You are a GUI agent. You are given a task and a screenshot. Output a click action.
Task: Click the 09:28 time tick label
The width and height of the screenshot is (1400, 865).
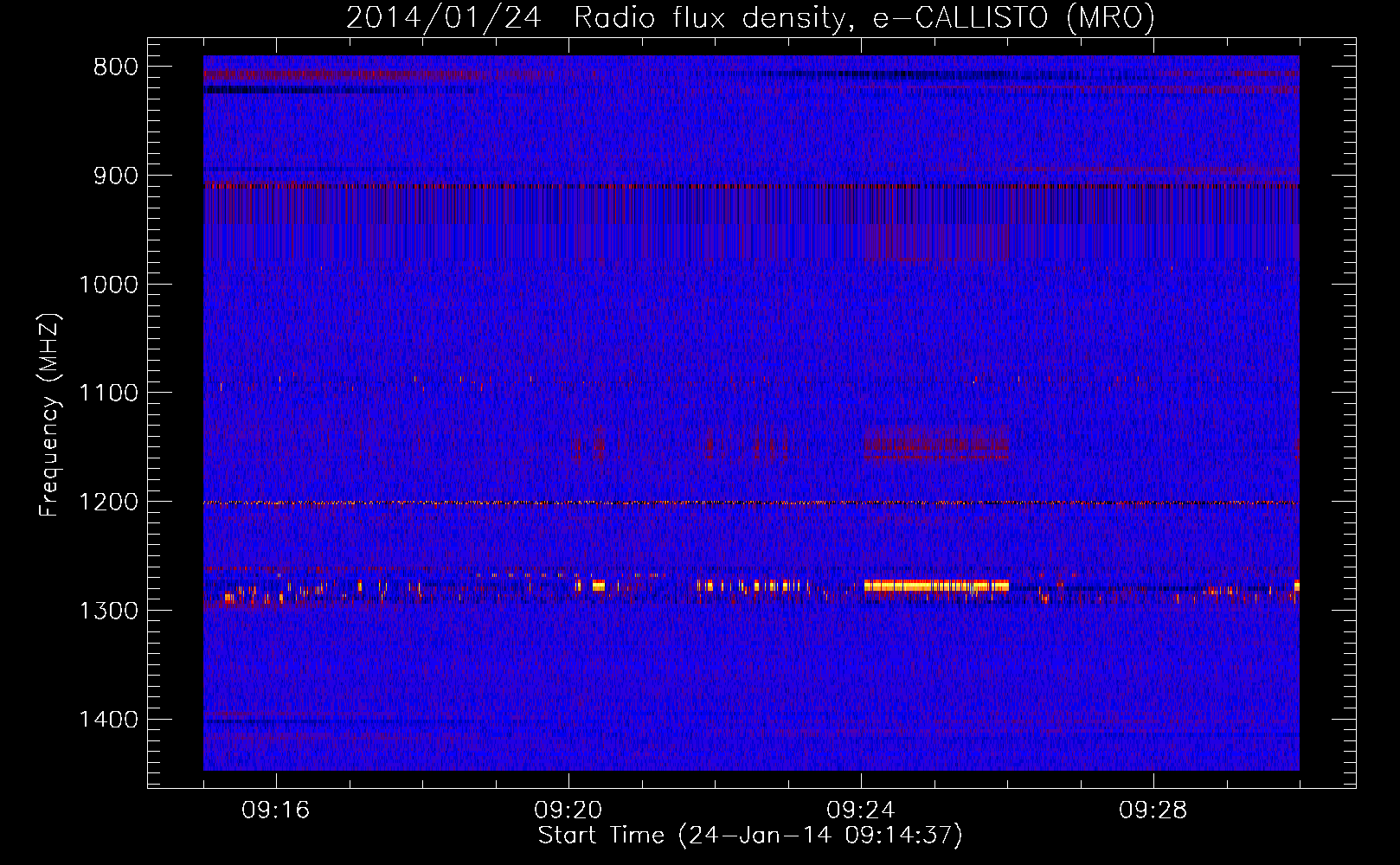1153,811
